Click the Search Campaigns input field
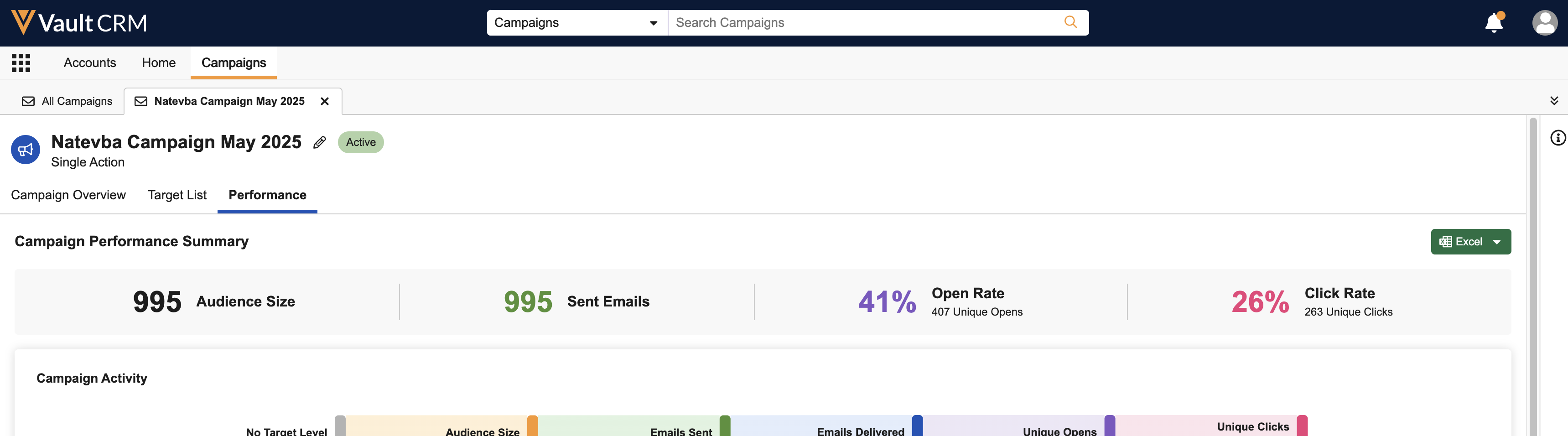The image size is (1568, 436). (x=864, y=22)
